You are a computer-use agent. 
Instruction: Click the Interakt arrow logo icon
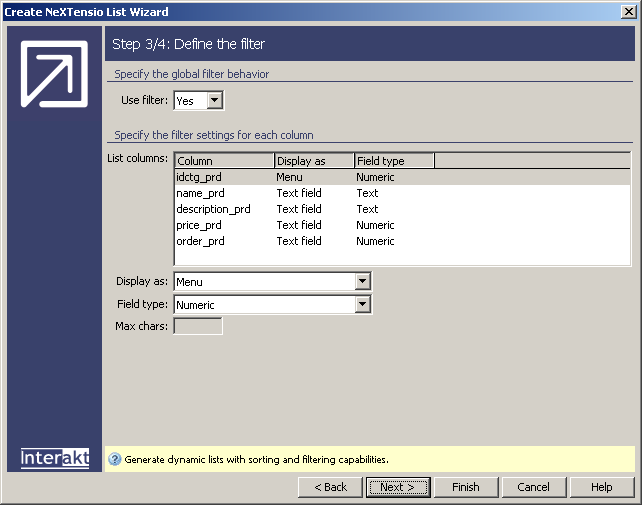point(54,74)
